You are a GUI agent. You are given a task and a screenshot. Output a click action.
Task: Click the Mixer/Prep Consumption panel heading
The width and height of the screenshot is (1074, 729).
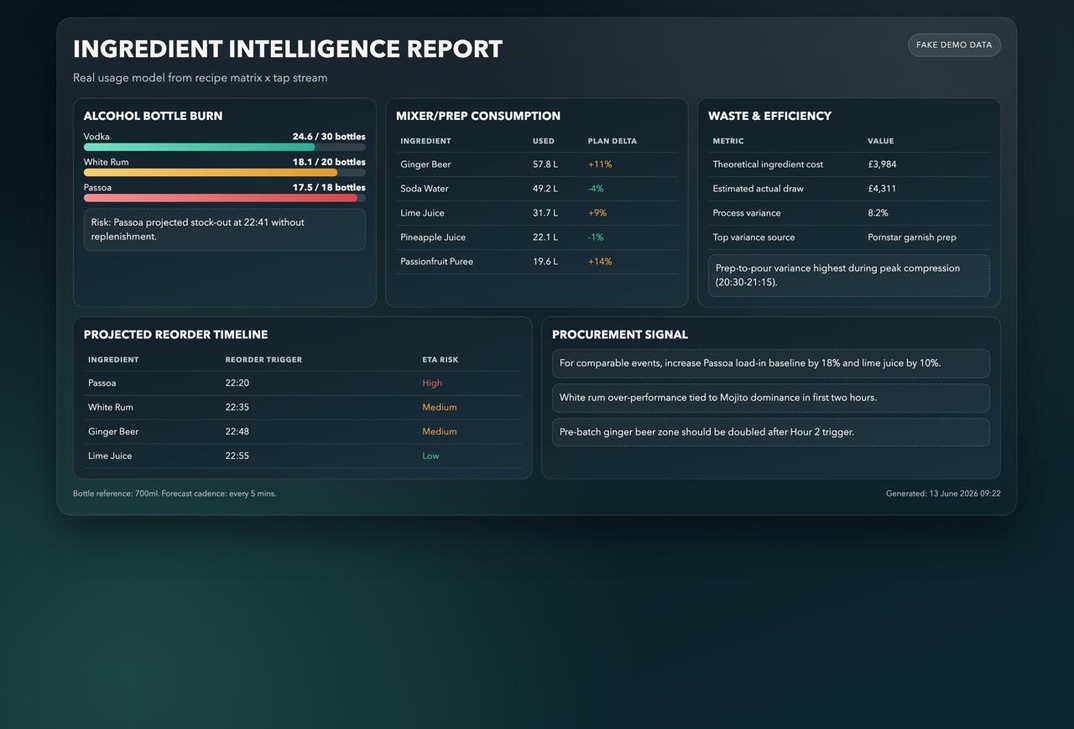tap(478, 116)
